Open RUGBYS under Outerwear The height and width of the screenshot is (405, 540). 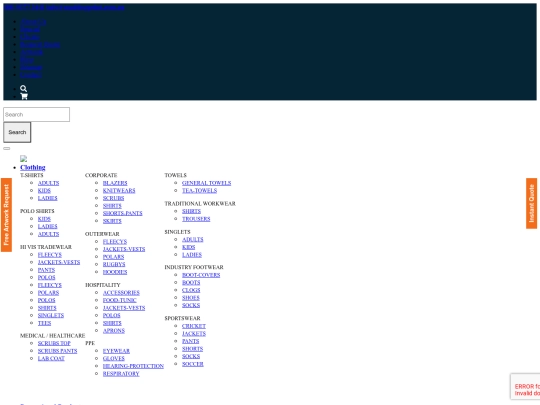pyautogui.click(x=114, y=264)
